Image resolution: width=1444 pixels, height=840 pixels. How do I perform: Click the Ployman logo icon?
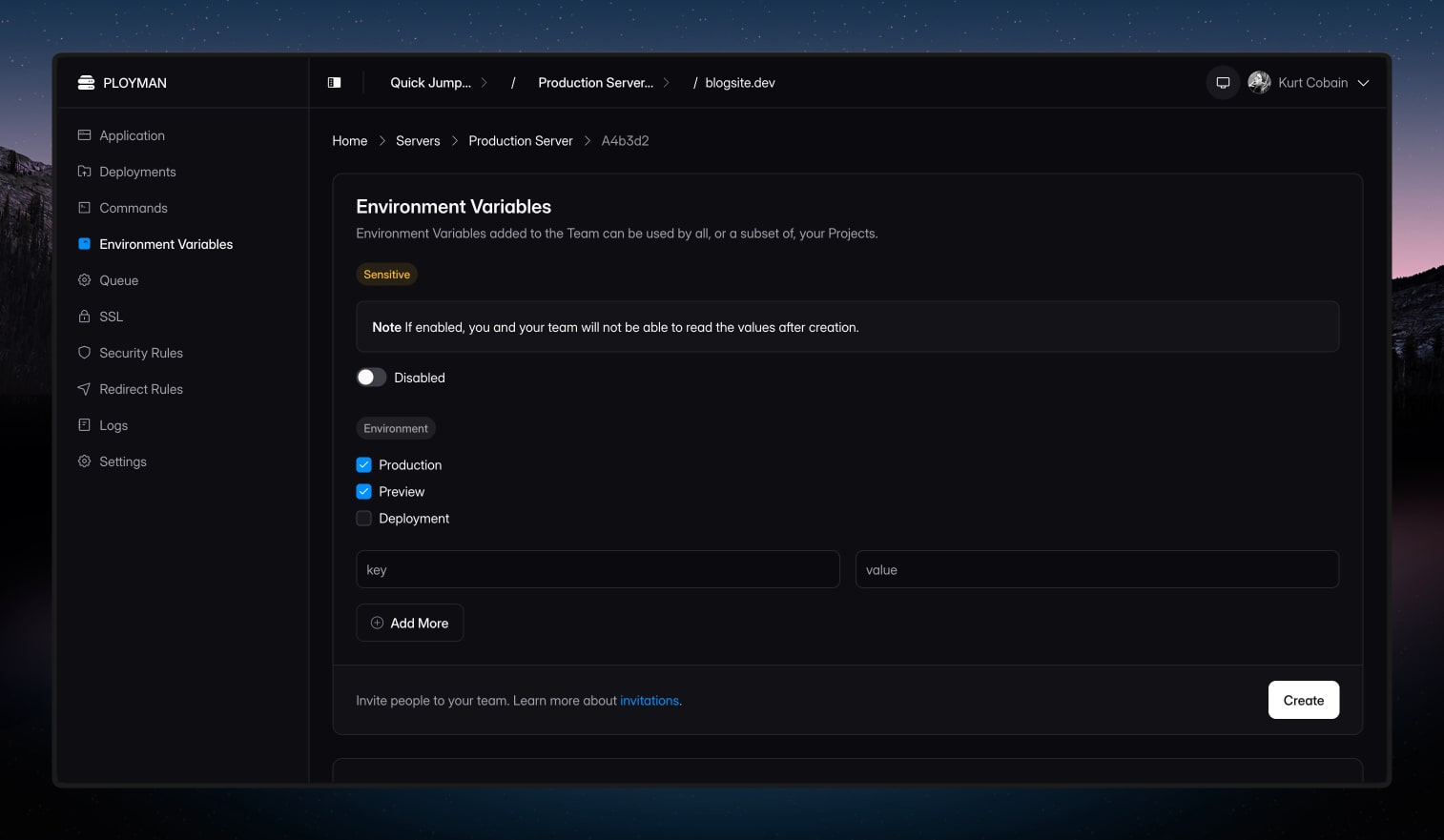pos(86,83)
